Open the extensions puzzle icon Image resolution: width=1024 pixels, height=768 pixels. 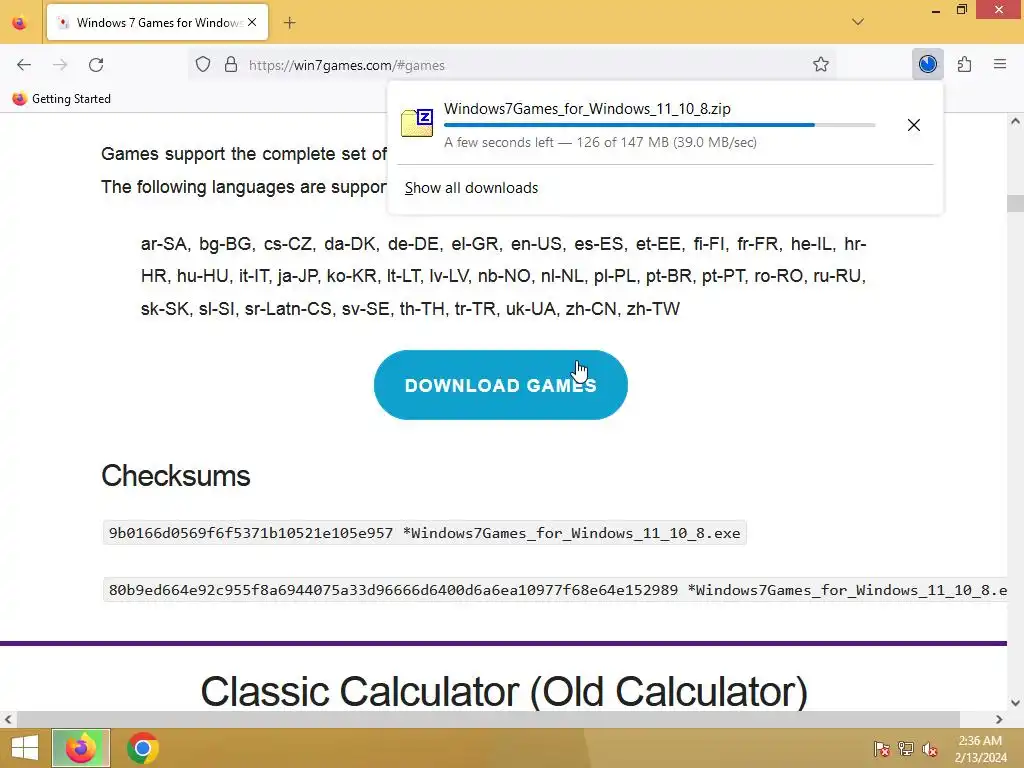tap(964, 64)
